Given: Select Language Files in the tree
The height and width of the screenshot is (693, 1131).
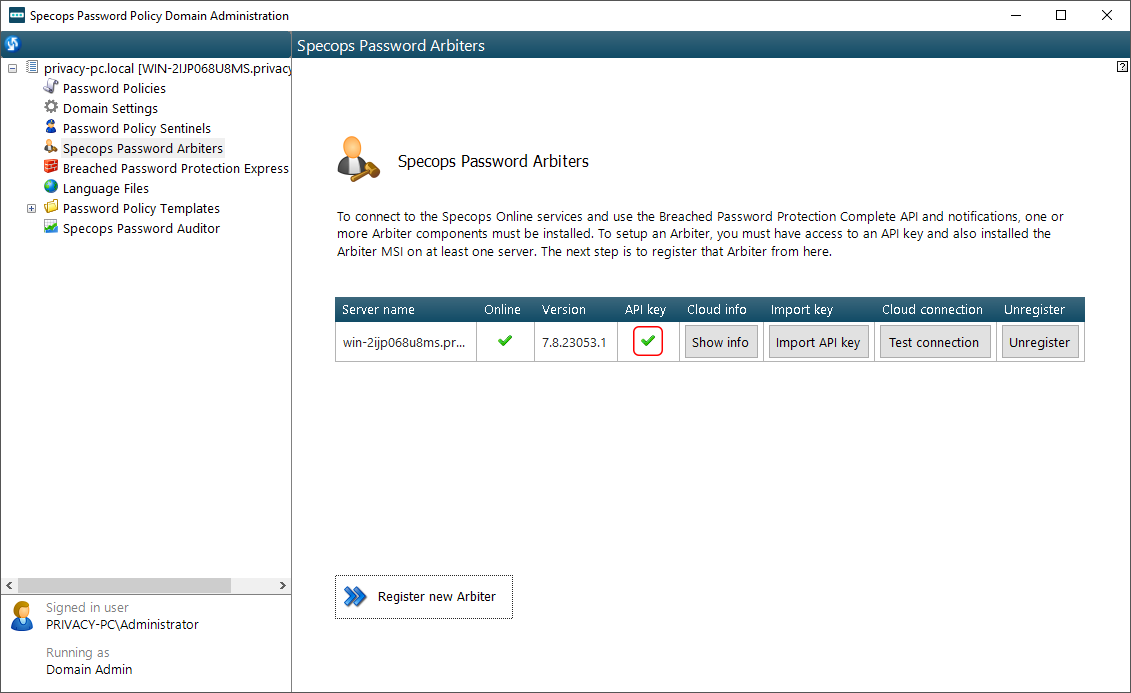Looking at the screenshot, I should (x=105, y=188).
